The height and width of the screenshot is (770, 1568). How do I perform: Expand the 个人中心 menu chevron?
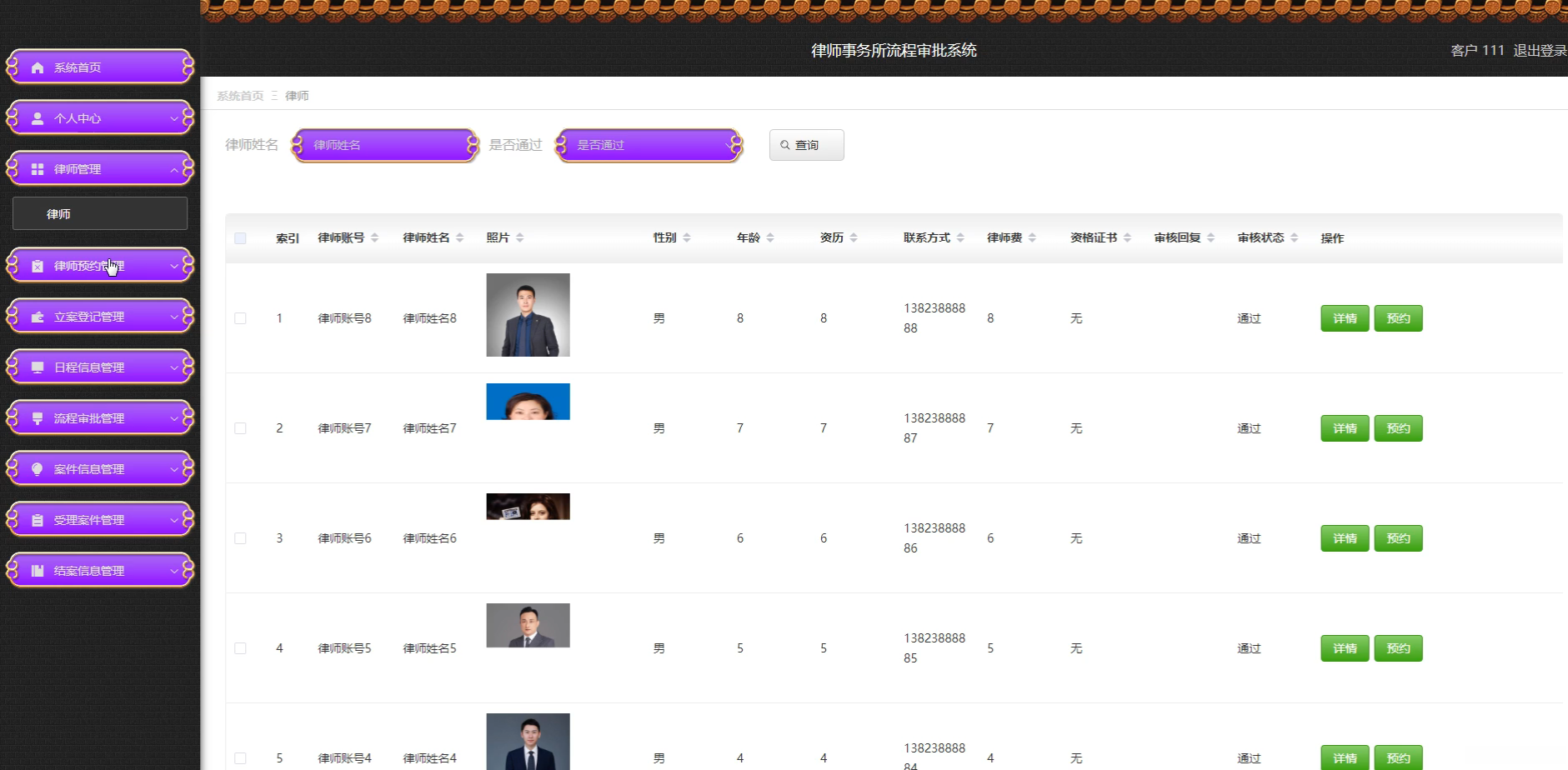(173, 118)
